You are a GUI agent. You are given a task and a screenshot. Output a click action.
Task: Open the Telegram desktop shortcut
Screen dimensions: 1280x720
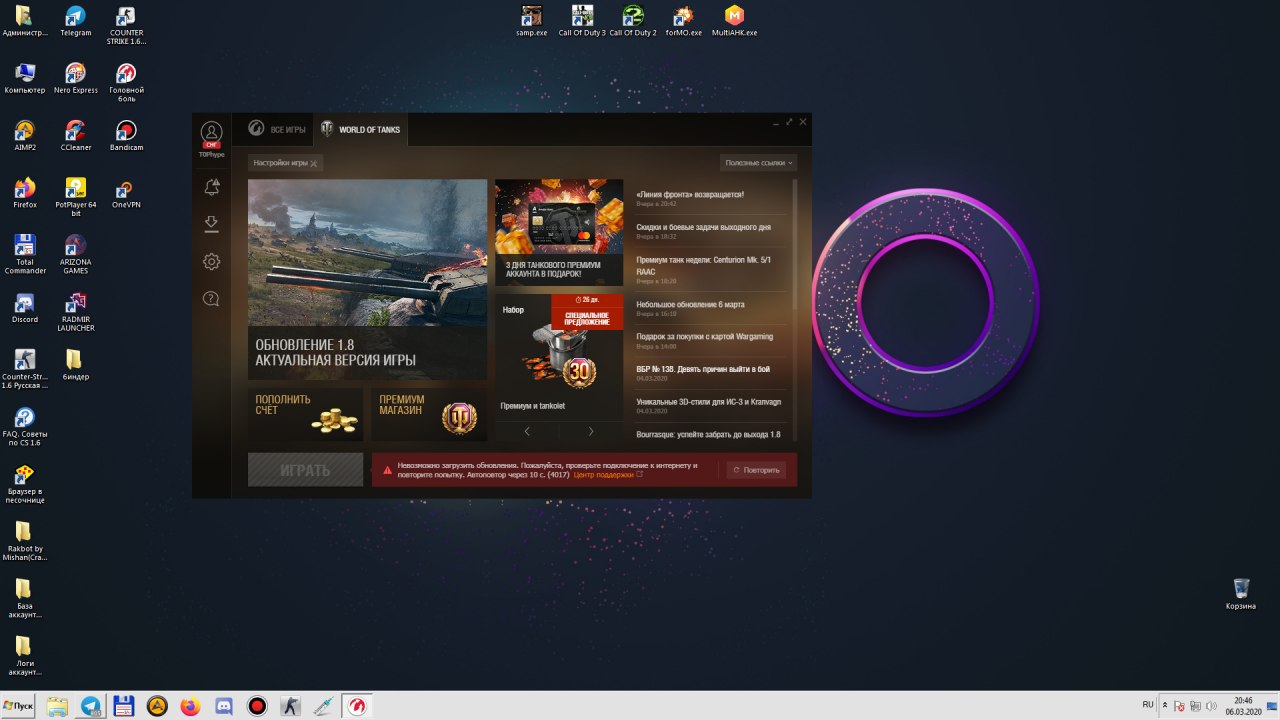coord(75,22)
